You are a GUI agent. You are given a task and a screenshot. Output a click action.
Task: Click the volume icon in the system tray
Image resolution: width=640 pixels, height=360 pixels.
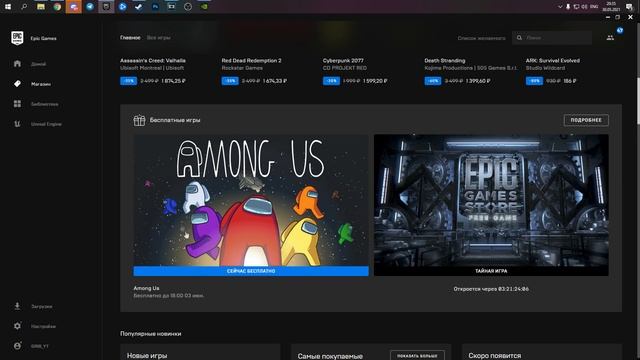[x=584, y=7]
